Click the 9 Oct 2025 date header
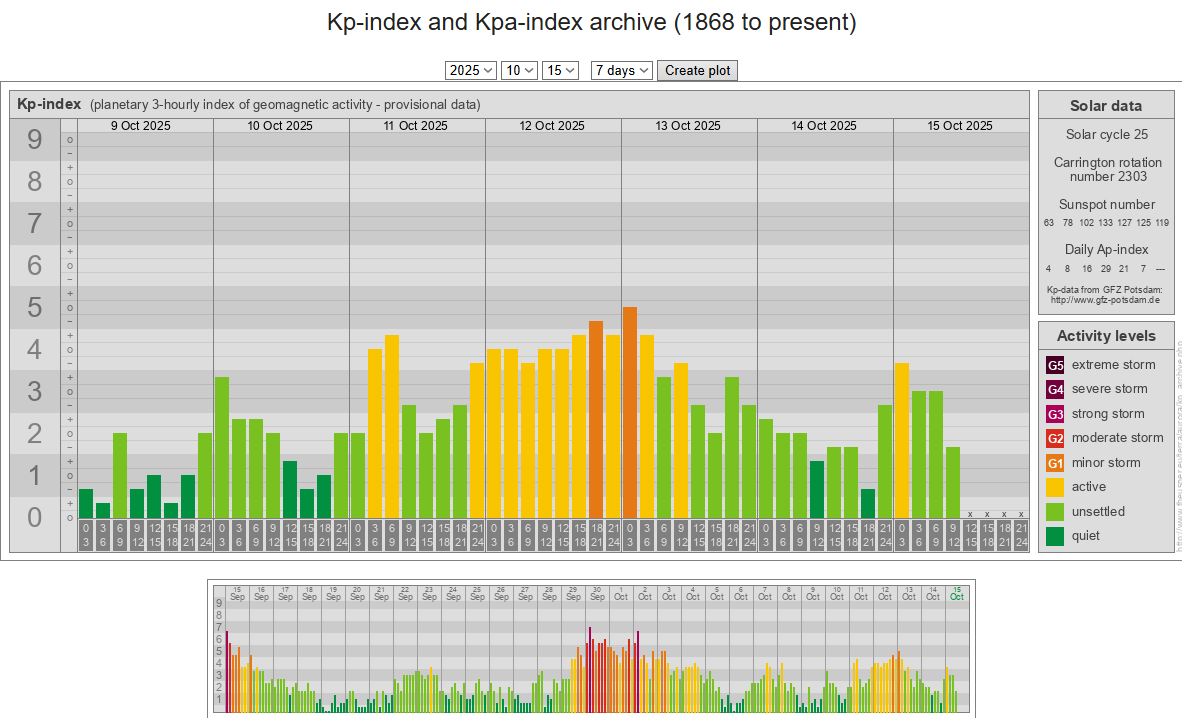The image size is (1182, 718). [x=141, y=126]
